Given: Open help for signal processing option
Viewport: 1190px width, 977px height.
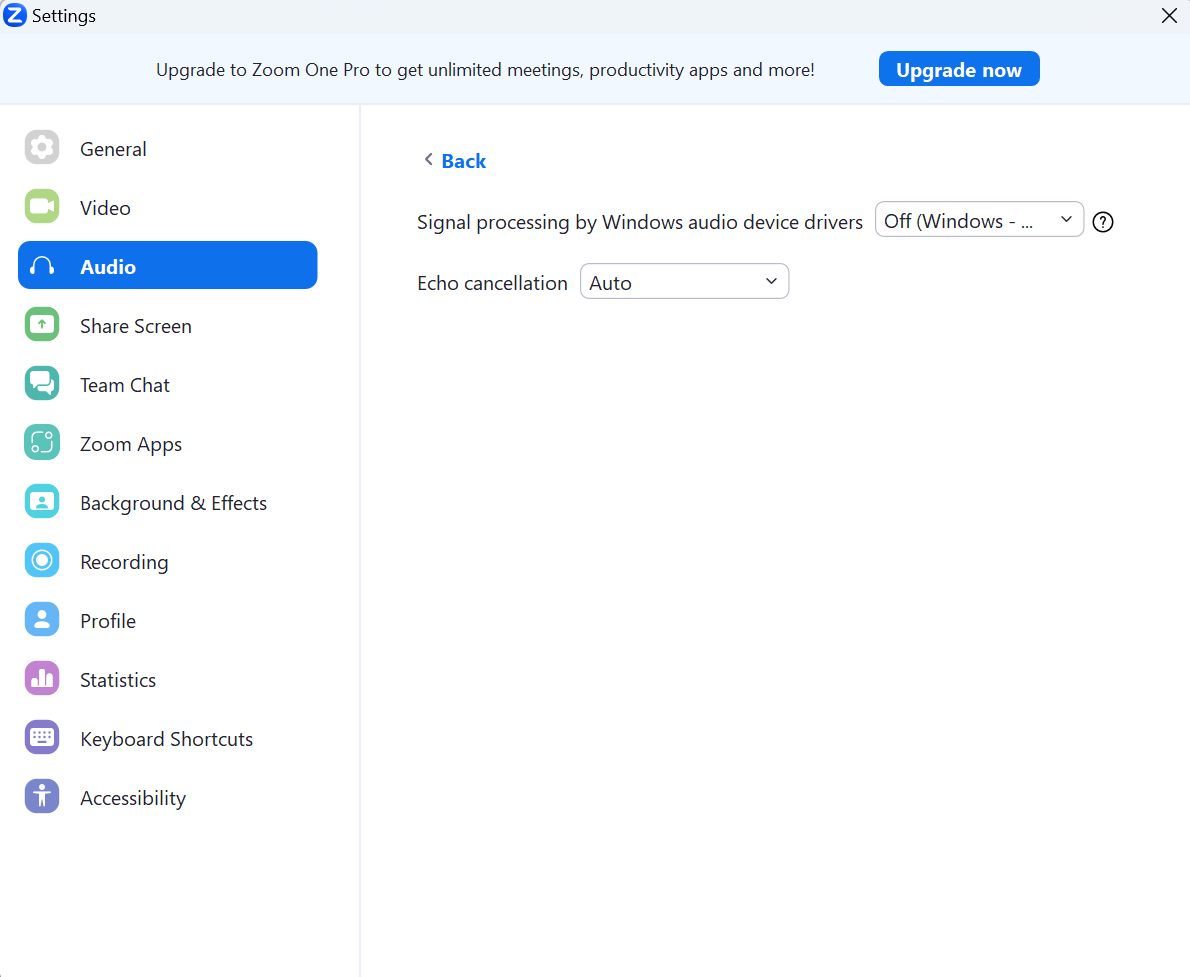Looking at the screenshot, I should pyautogui.click(x=1103, y=222).
